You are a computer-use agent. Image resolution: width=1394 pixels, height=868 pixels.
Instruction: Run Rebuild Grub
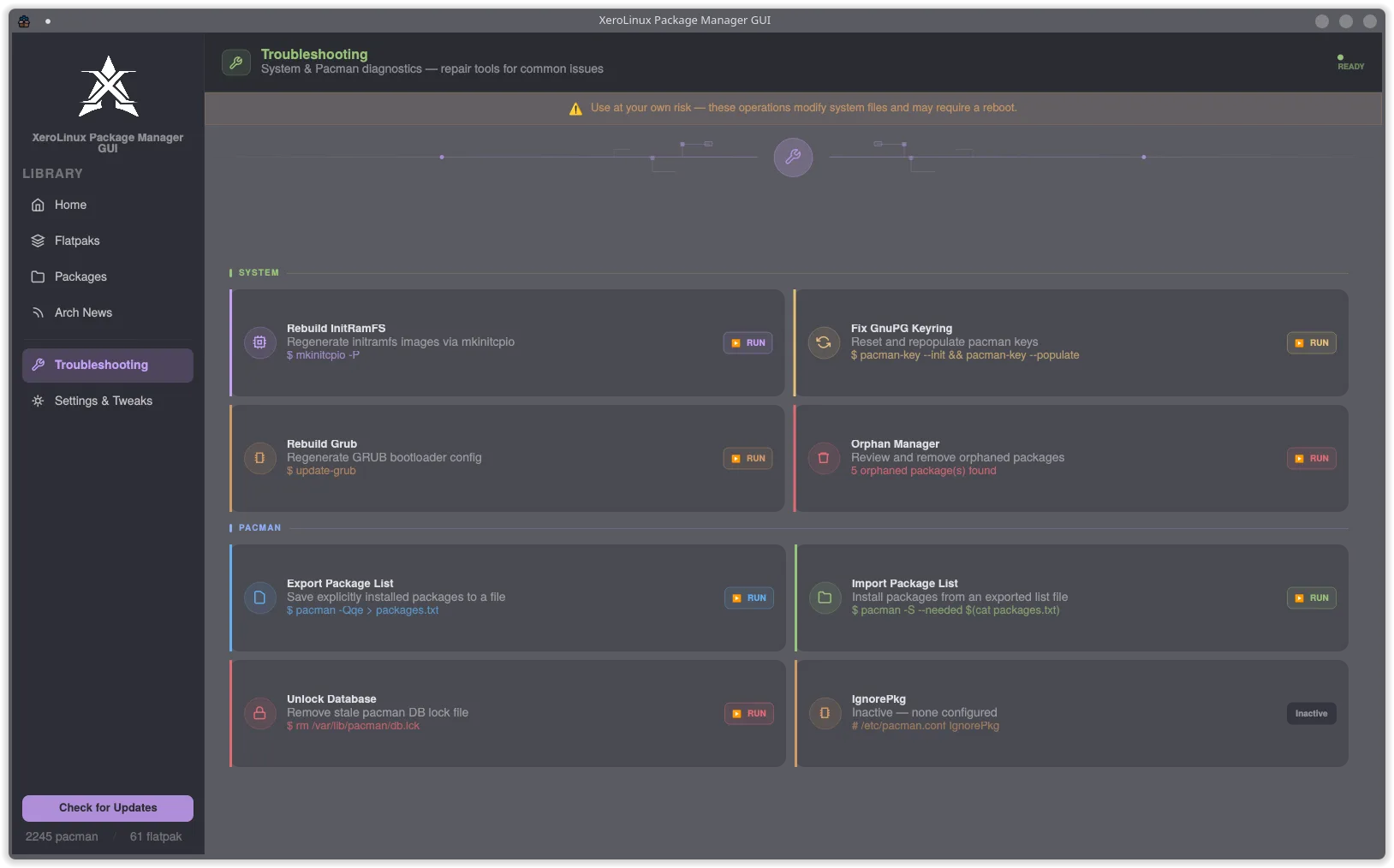(x=748, y=459)
